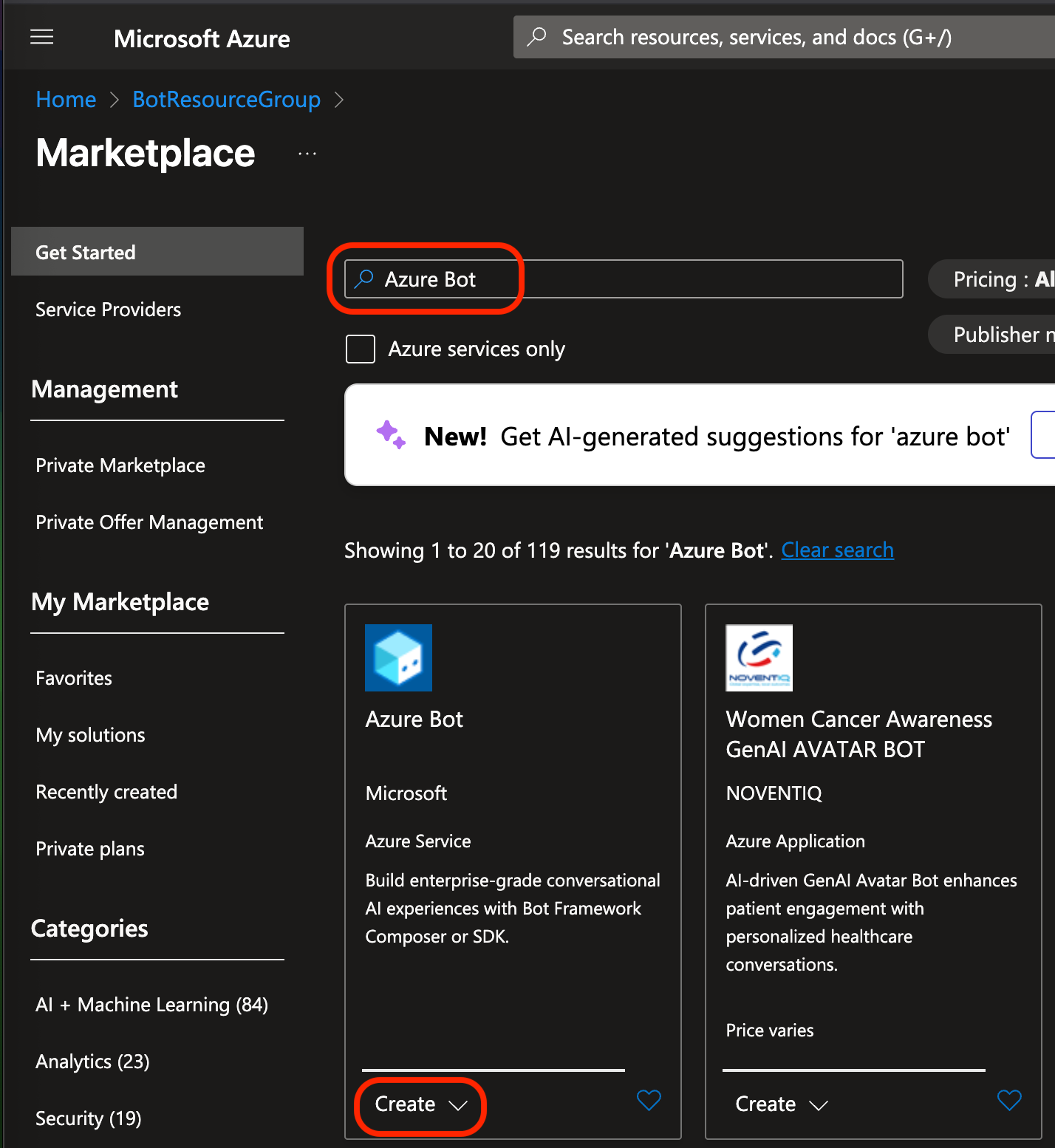Open Service Providers section
The height and width of the screenshot is (1148, 1055).
pos(109,310)
